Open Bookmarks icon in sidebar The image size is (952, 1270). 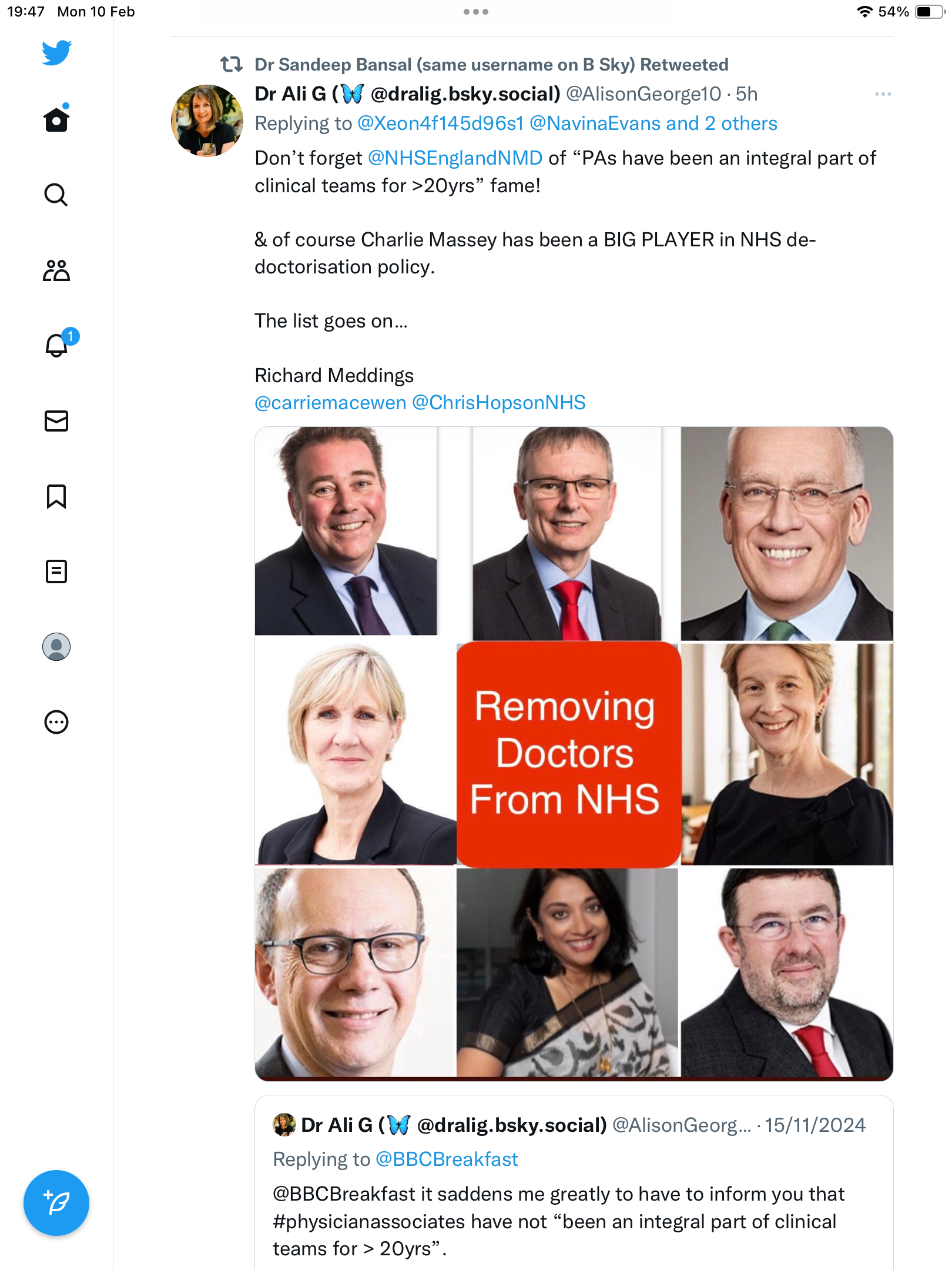tap(56, 496)
